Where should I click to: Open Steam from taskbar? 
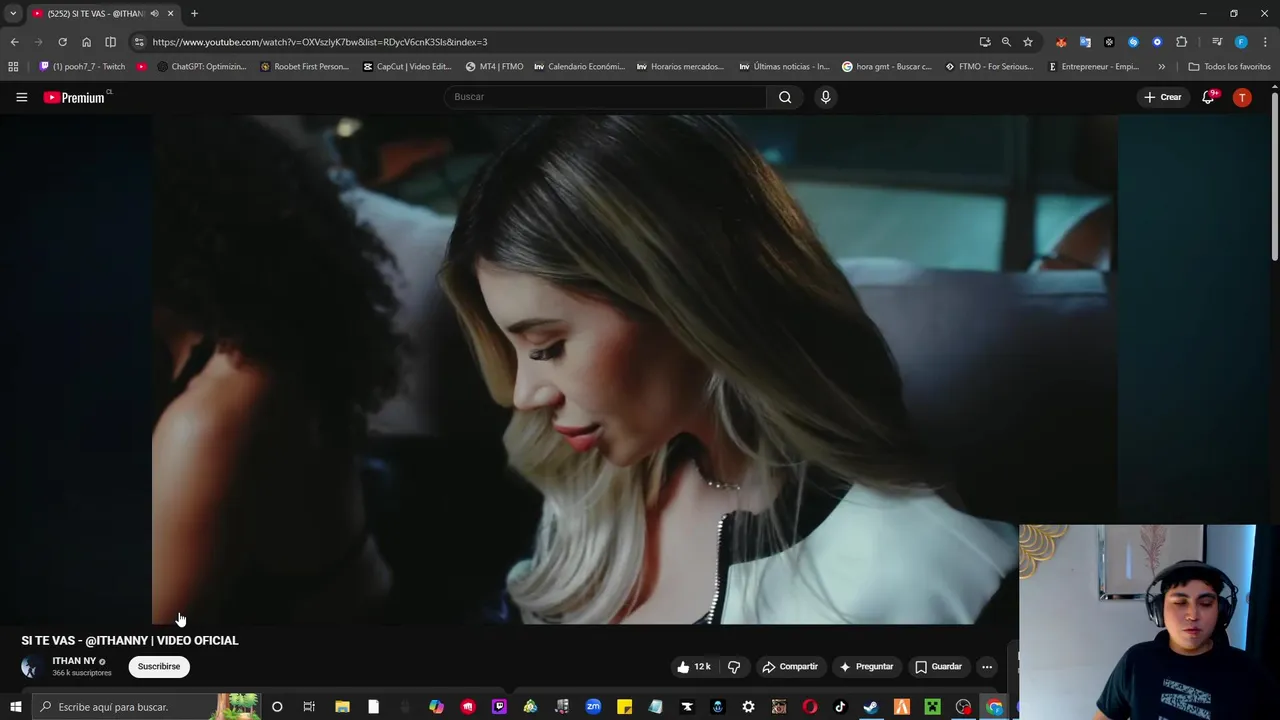870,707
